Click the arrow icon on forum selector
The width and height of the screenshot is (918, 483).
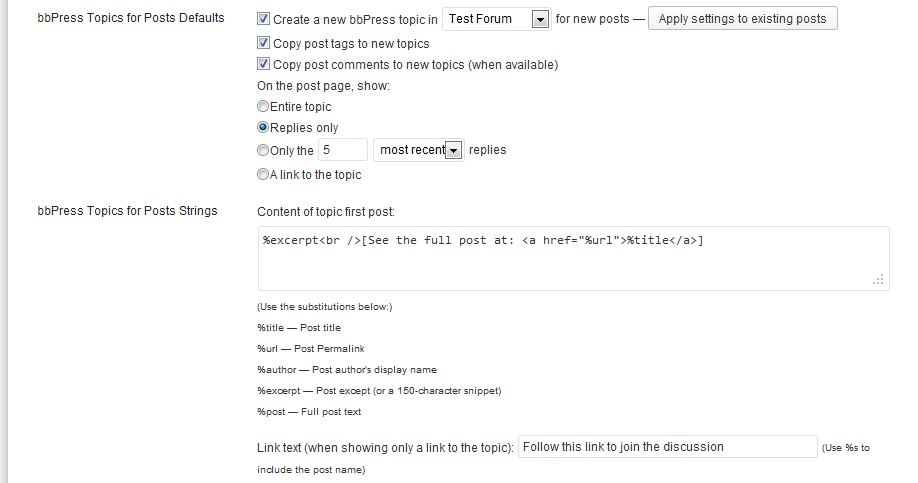click(x=540, y=19)
